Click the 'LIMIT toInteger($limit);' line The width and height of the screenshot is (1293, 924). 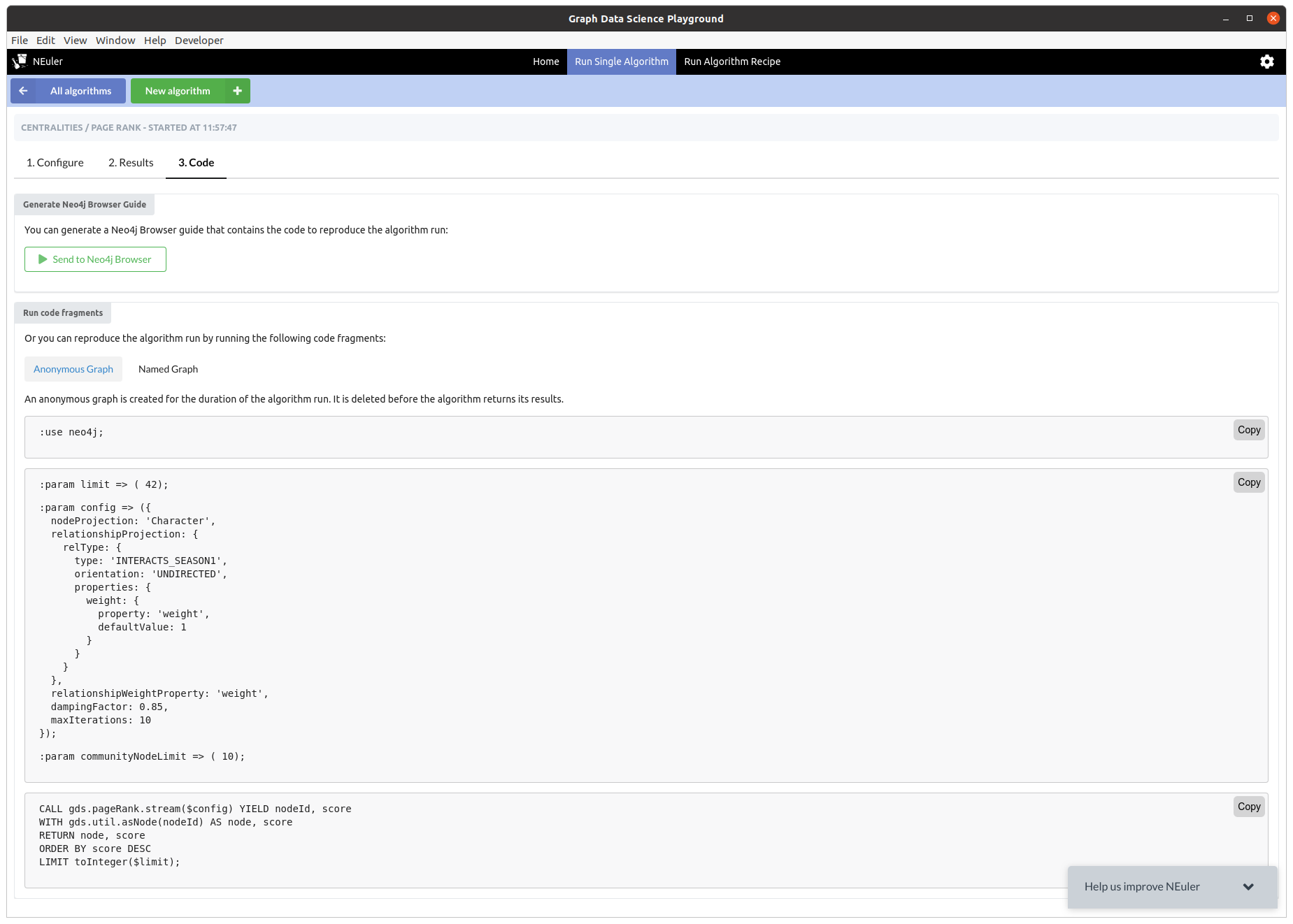click(110, 862)
